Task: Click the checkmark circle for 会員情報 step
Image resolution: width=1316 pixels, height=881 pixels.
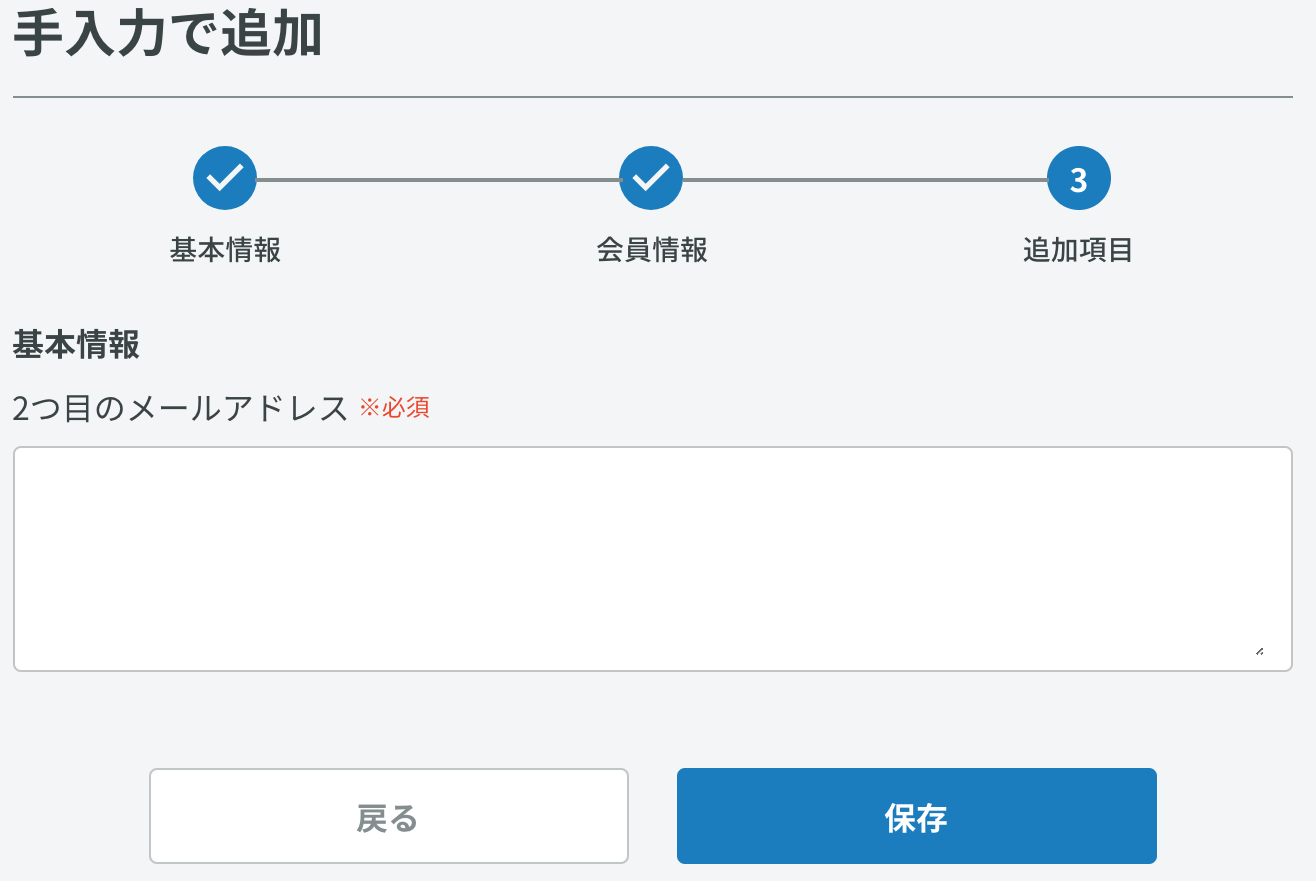Action: point(651,178)
